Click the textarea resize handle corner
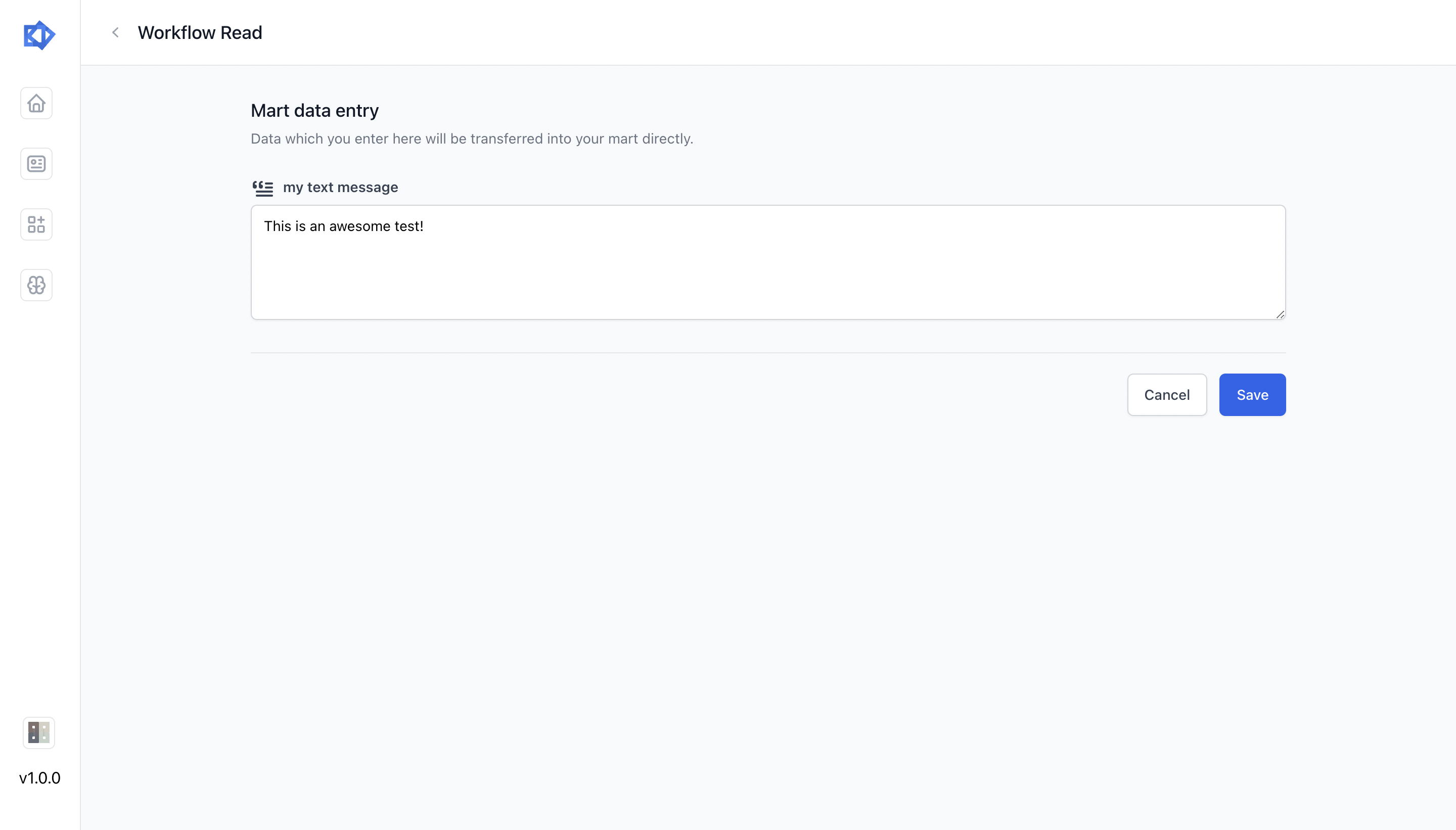This screenshot has width=1456, height=830. click(x=1280, y=314)
